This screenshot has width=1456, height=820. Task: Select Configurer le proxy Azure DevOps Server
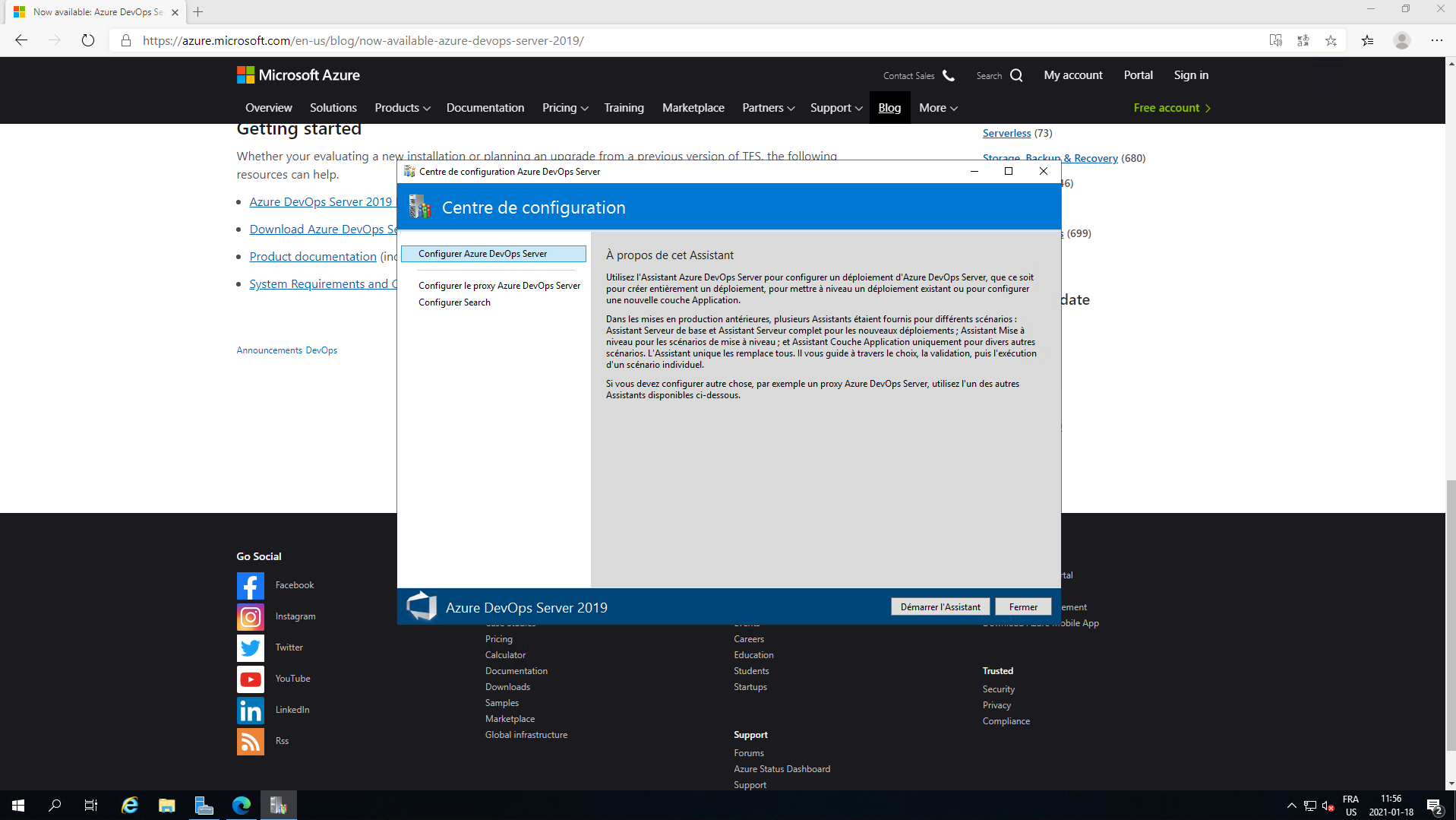point(499,286)
